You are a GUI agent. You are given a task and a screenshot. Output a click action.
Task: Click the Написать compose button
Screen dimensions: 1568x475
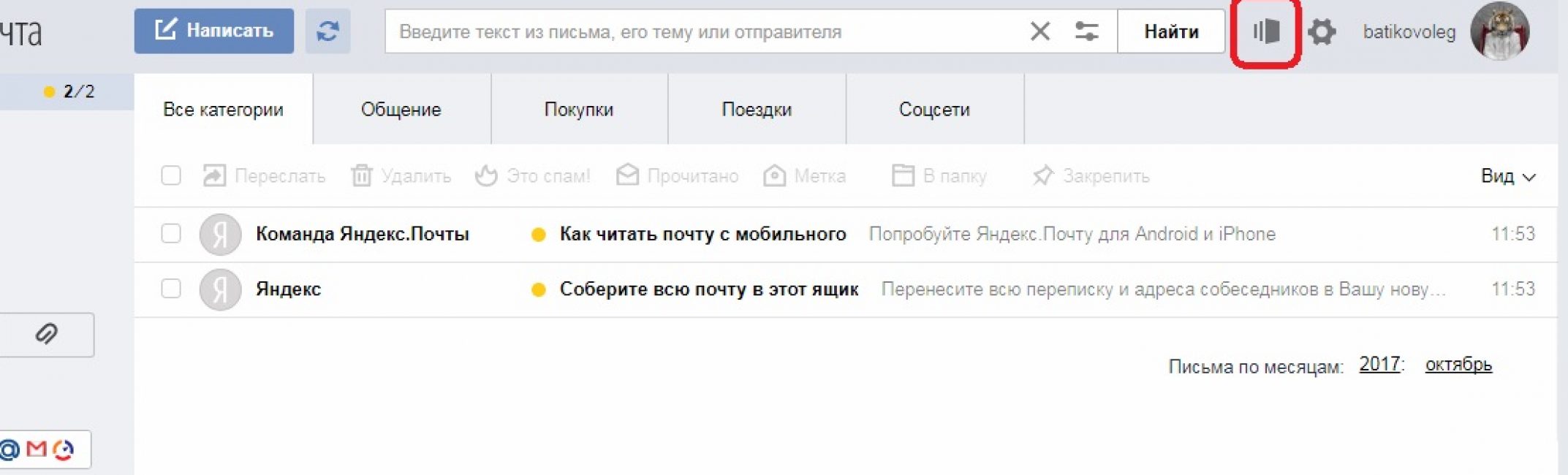pyautogui.click(x=213, y=31)
